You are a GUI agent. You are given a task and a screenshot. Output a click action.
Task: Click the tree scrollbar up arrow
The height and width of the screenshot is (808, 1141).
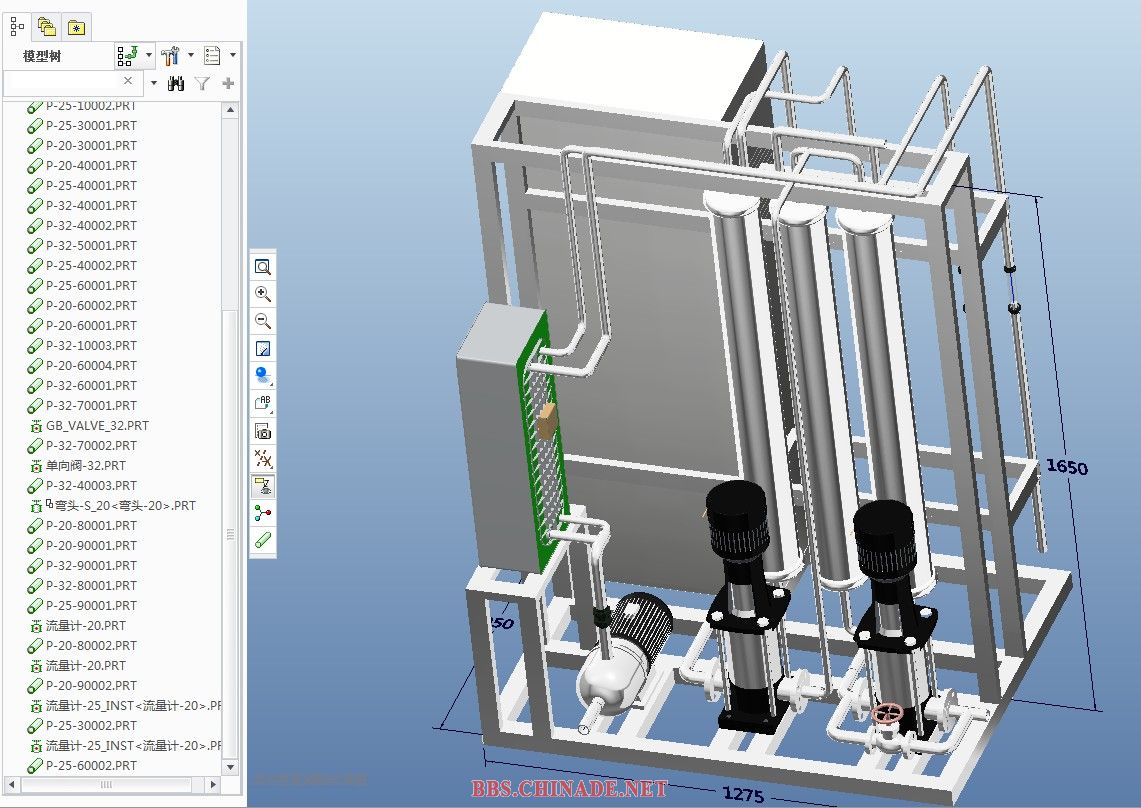231,110
